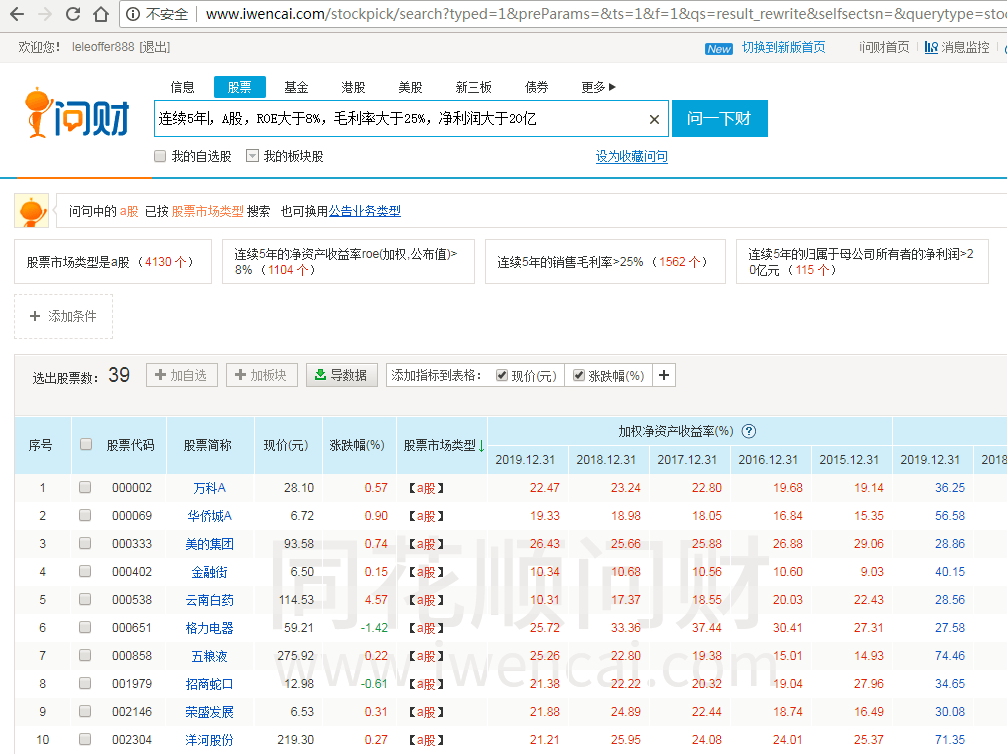1007x754 pixels.
Task: Open 设为收藏问句 link
Action: pos(631,156)
